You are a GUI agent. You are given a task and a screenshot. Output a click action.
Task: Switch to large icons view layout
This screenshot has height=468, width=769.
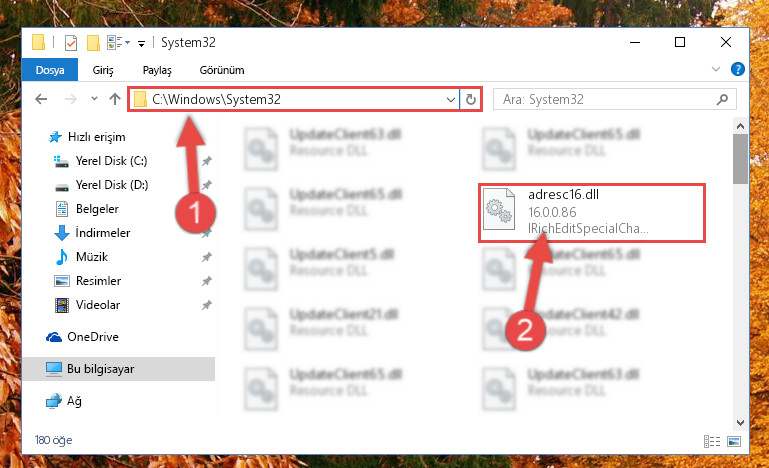[734, 441]
